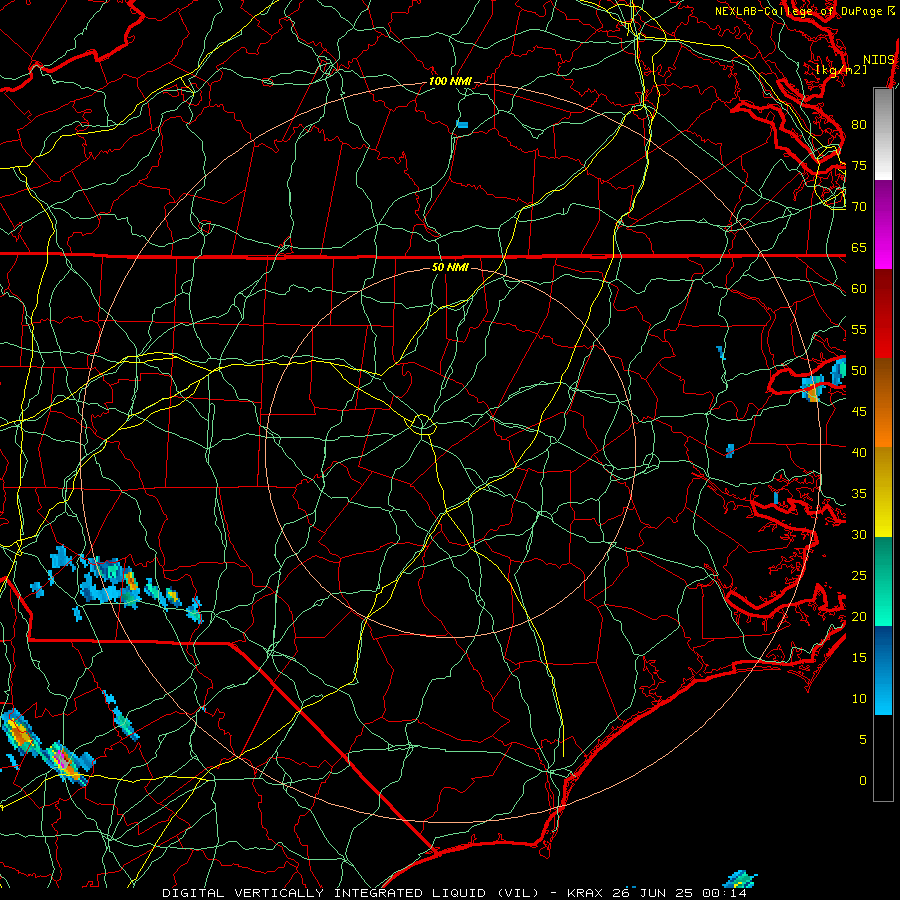Image resolution: width=900 pixels, height=900 pixels.
Task: Select the [kg/m2] units label
Action: [841, 69]
